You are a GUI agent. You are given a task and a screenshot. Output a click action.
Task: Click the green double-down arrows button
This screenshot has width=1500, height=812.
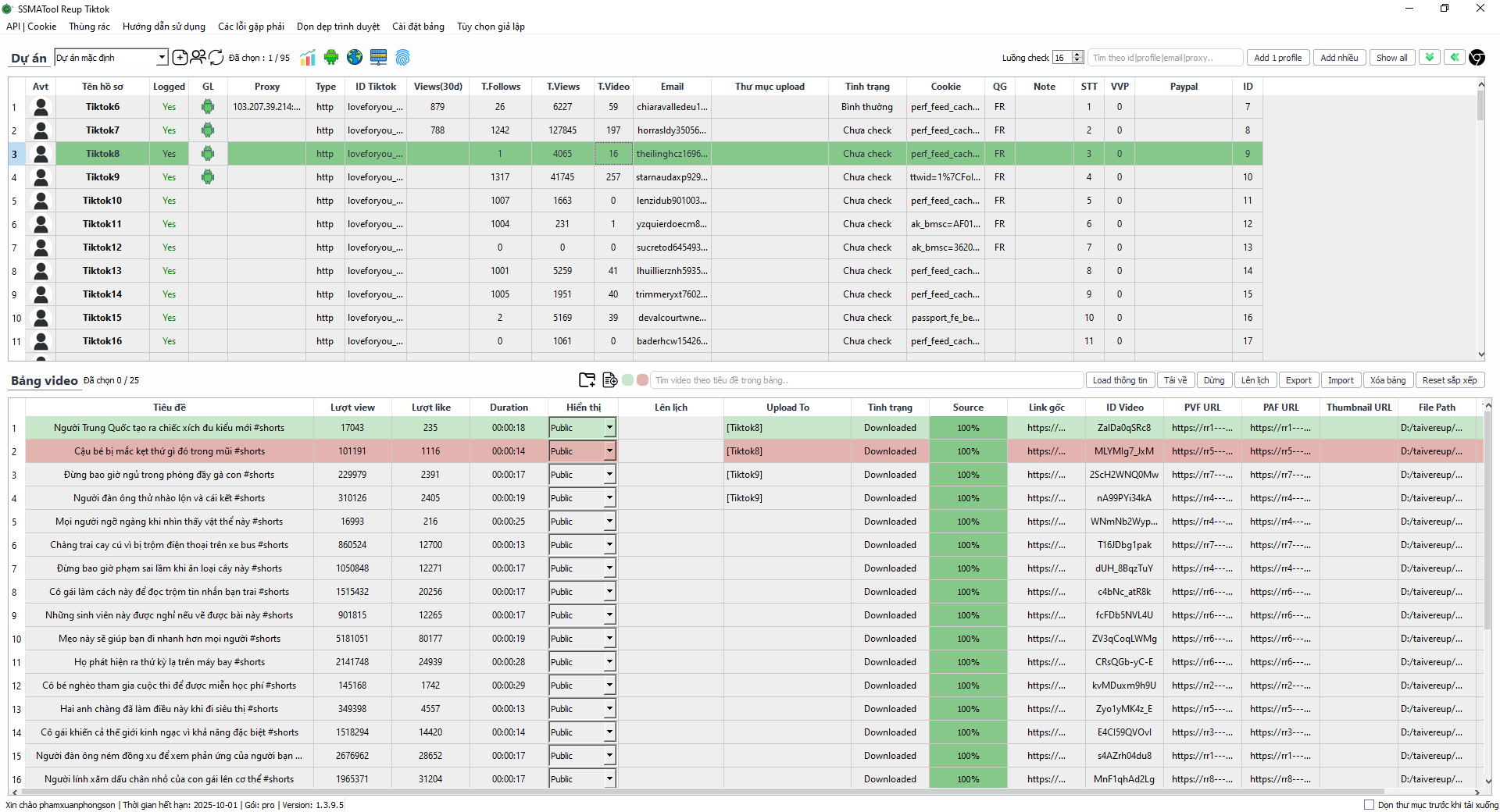pos(1430,57)
